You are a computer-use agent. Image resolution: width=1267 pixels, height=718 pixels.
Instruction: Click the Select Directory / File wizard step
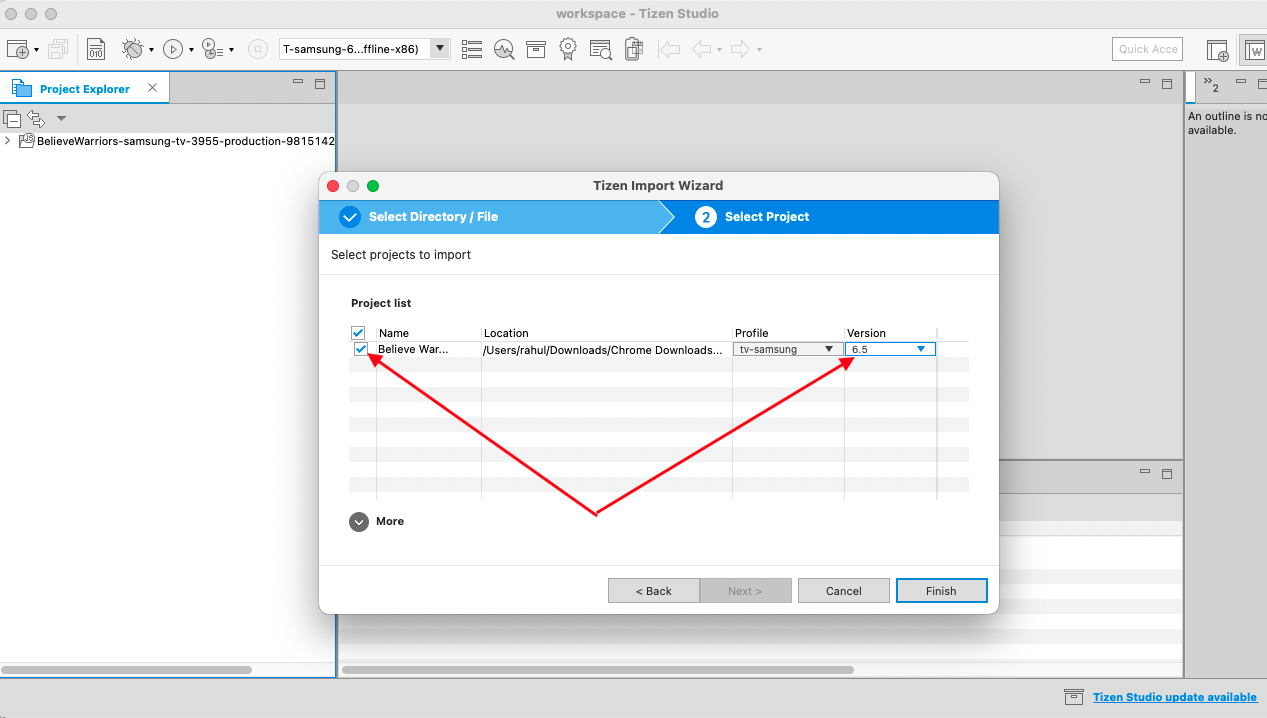pyautogui.click(x=489, y=217)
